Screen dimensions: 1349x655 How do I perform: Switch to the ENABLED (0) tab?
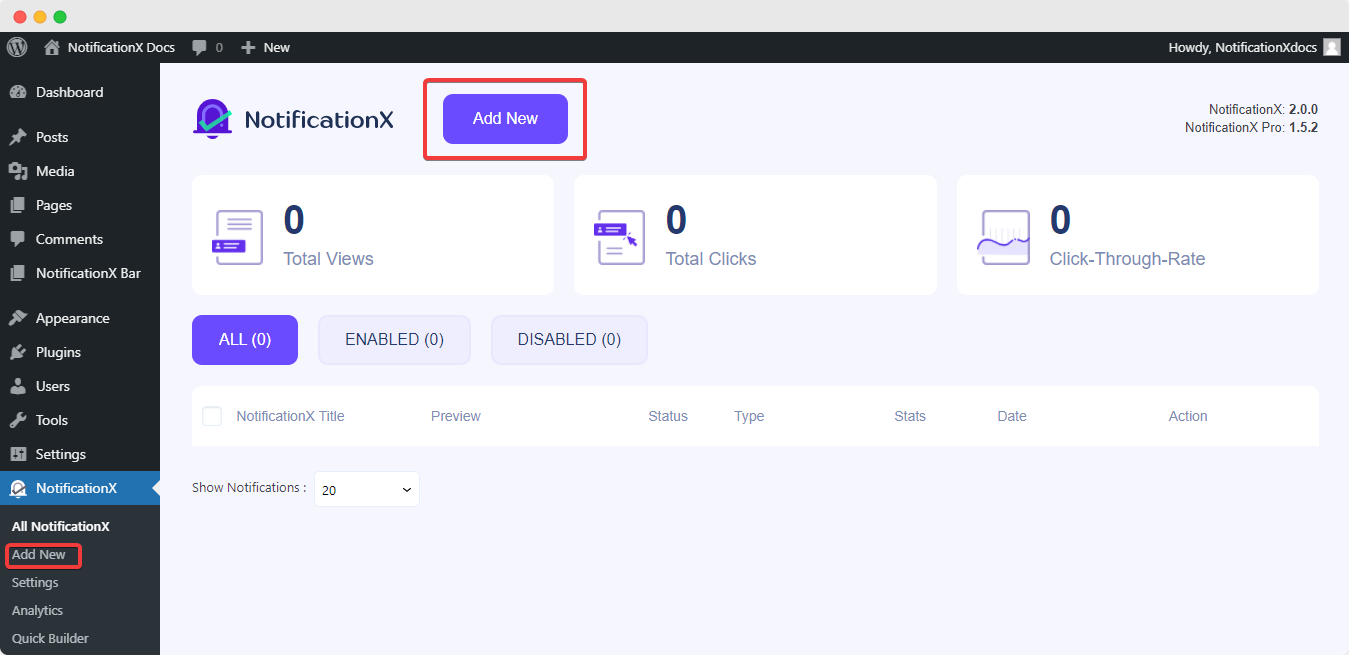(x=394, y=340)
